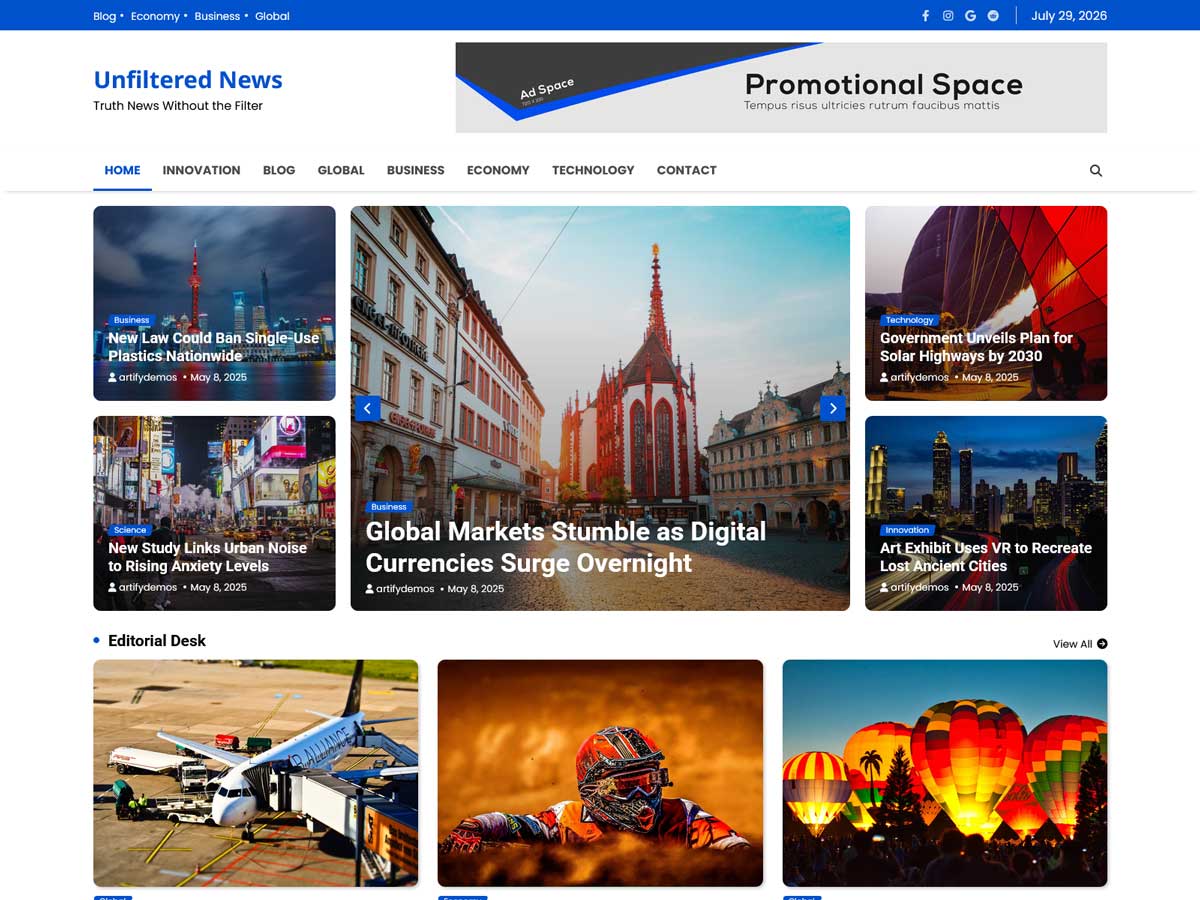Click Business link in top bar

217,16
